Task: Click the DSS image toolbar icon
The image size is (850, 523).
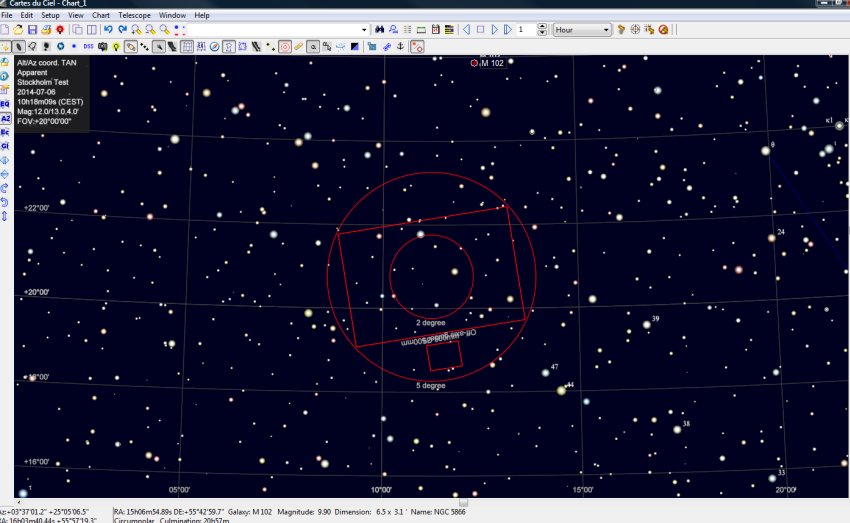Action: pos(88,46)
